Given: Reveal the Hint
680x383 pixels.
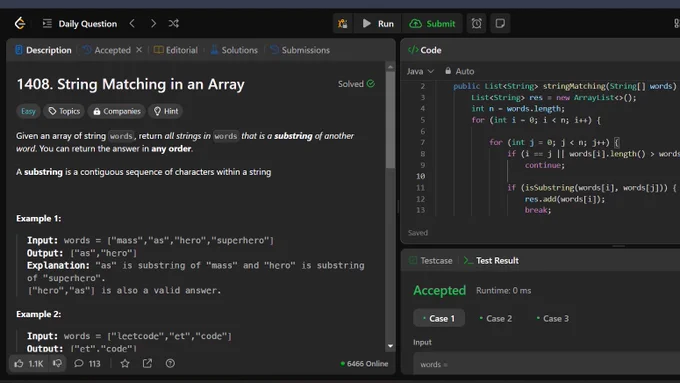Looking at the screenshot, I should pyautogui.click(x=166, y=111).
